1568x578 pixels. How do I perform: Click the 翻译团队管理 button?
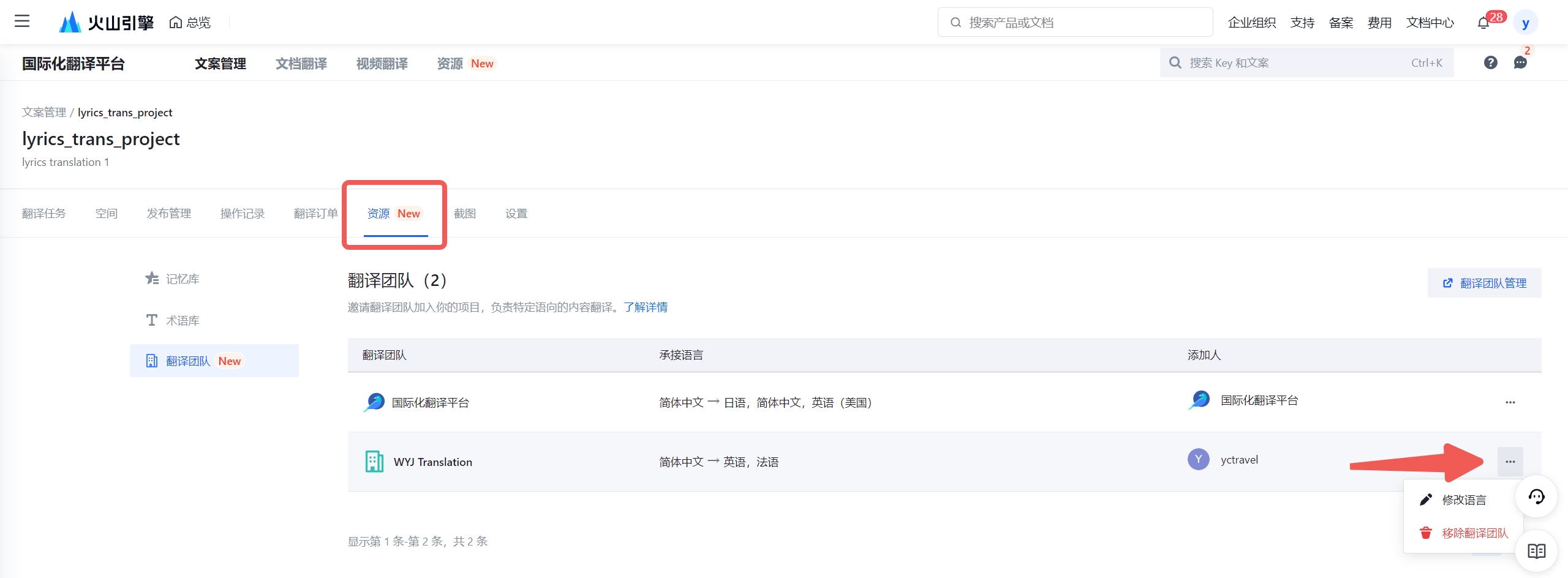click(1484, 283)
